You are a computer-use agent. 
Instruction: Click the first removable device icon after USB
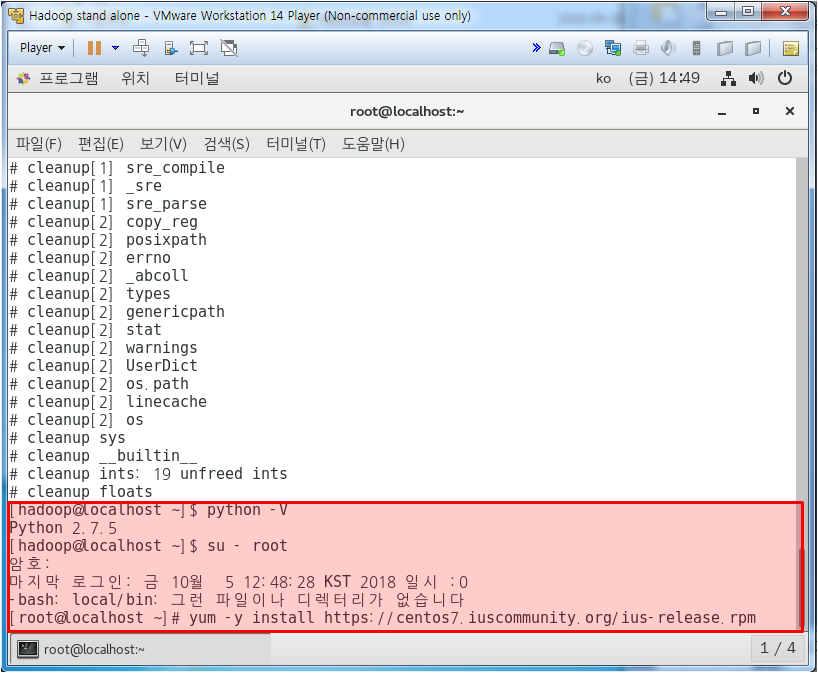coord(725,49)
